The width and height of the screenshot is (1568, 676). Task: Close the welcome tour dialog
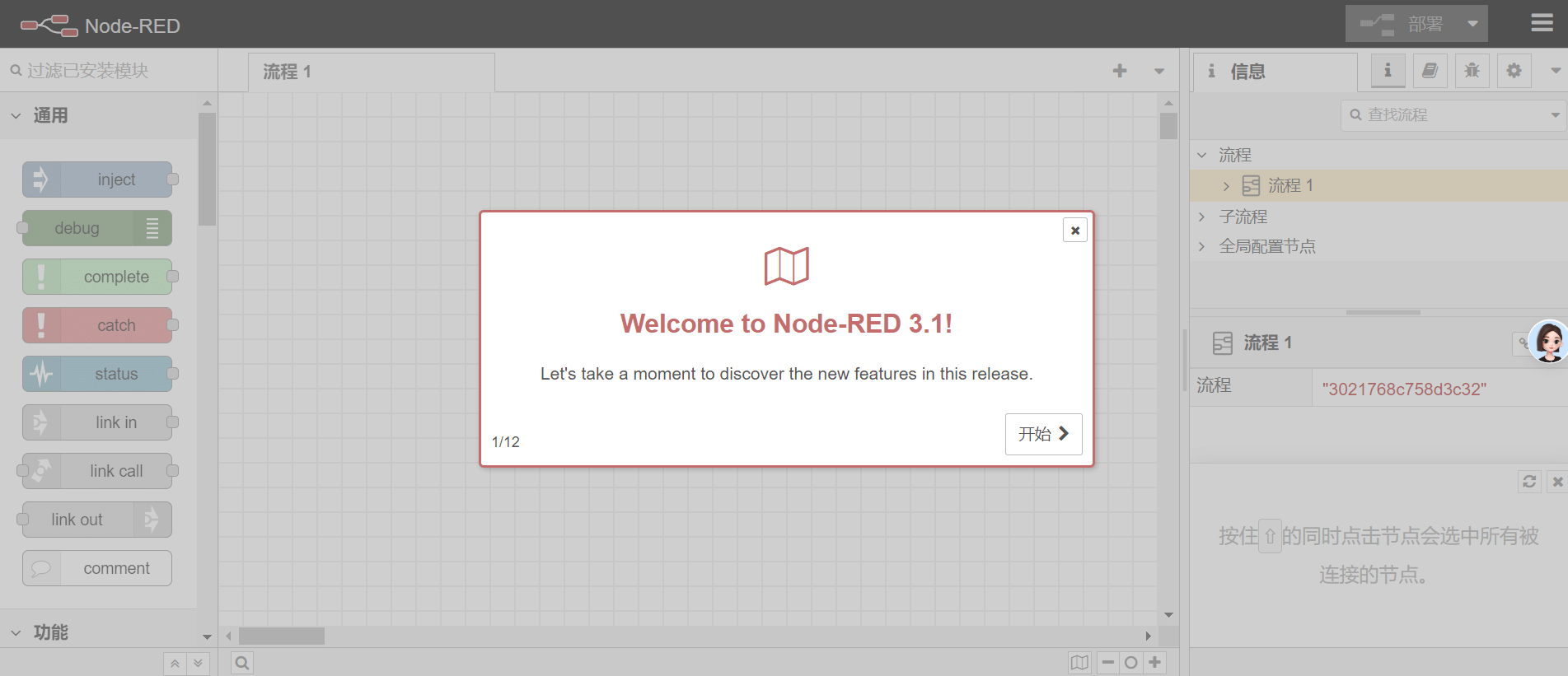click(1074, 231)
